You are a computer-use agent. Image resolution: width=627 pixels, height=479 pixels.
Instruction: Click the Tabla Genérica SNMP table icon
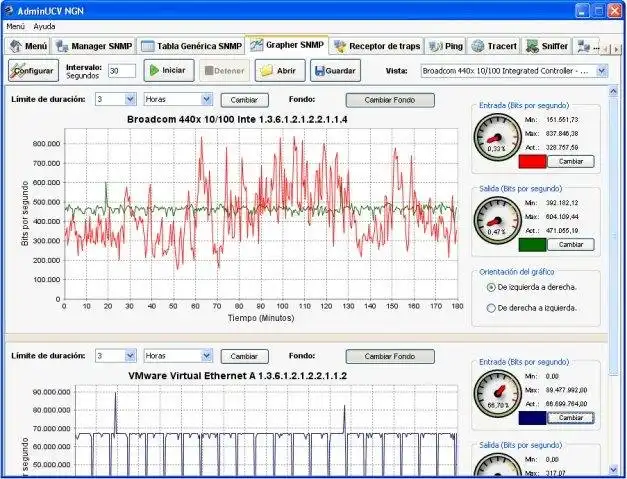(148, 46)
